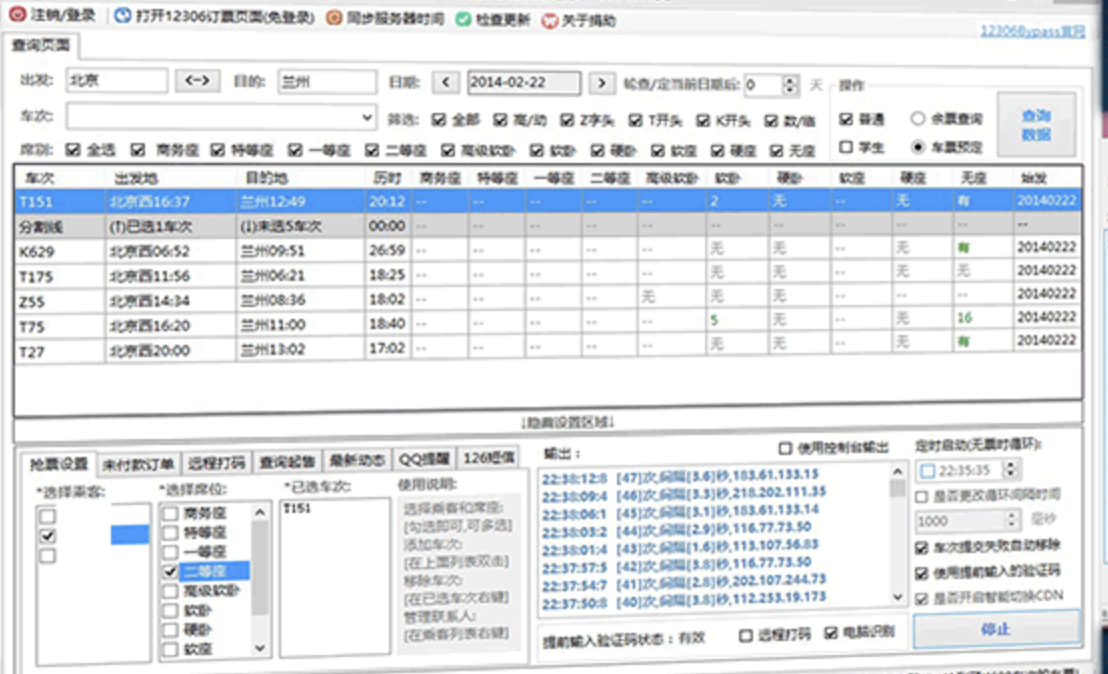Go to previous date with < arrow

coord(447,83)
